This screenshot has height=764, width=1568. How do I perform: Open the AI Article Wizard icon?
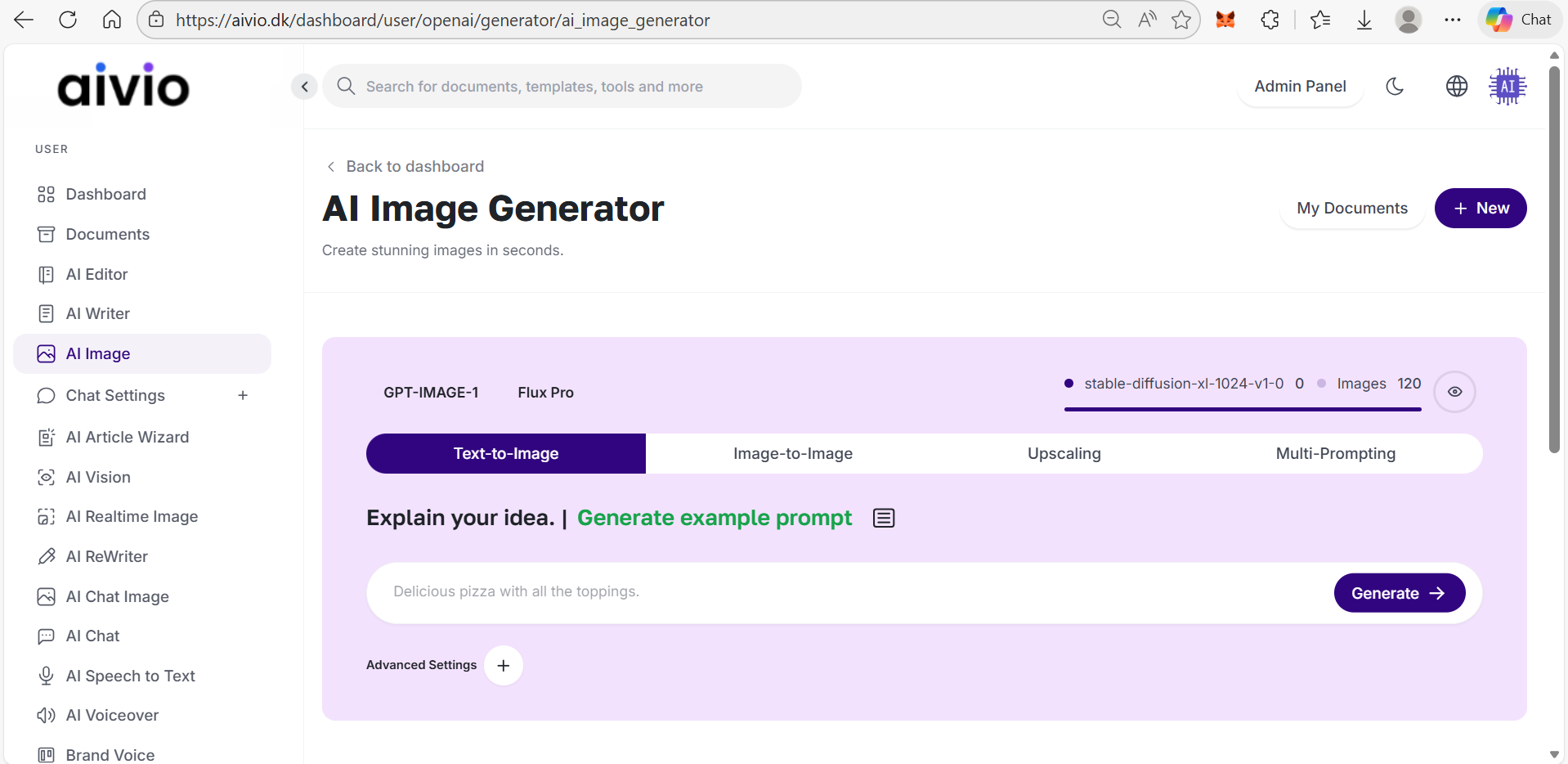point(46,438)
